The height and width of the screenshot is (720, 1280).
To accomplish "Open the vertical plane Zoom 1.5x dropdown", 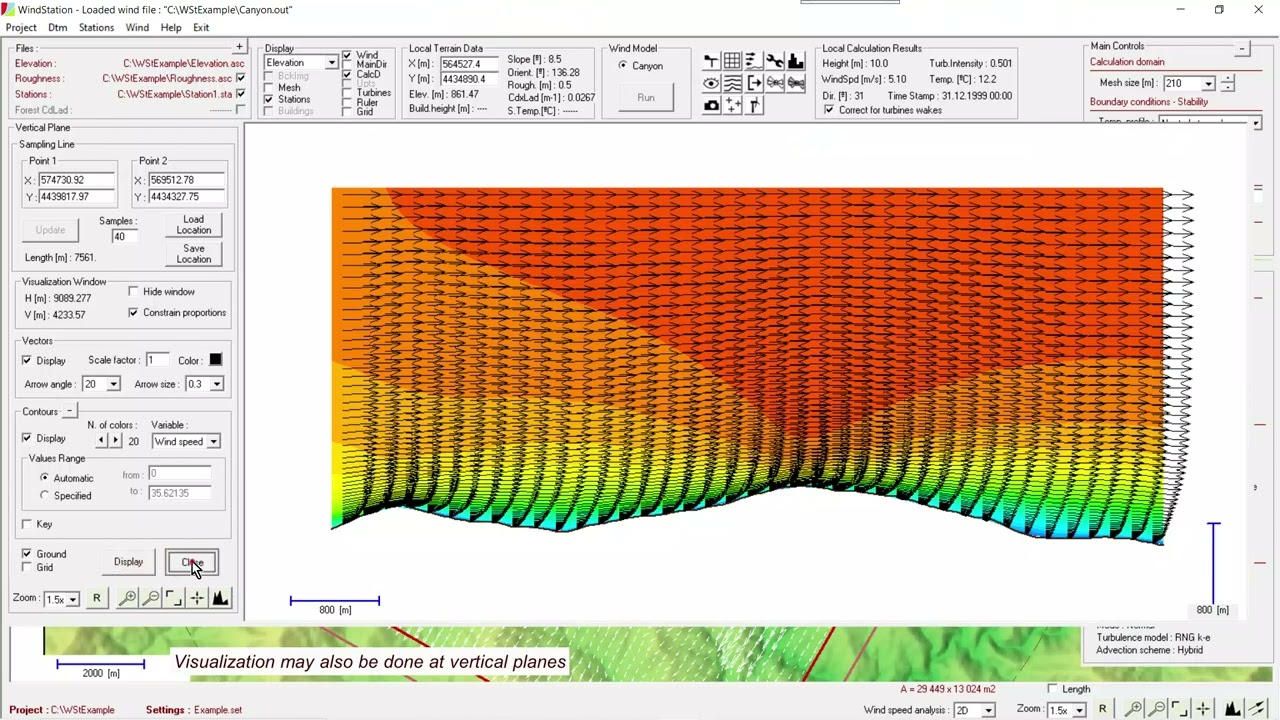I will 72,599.
